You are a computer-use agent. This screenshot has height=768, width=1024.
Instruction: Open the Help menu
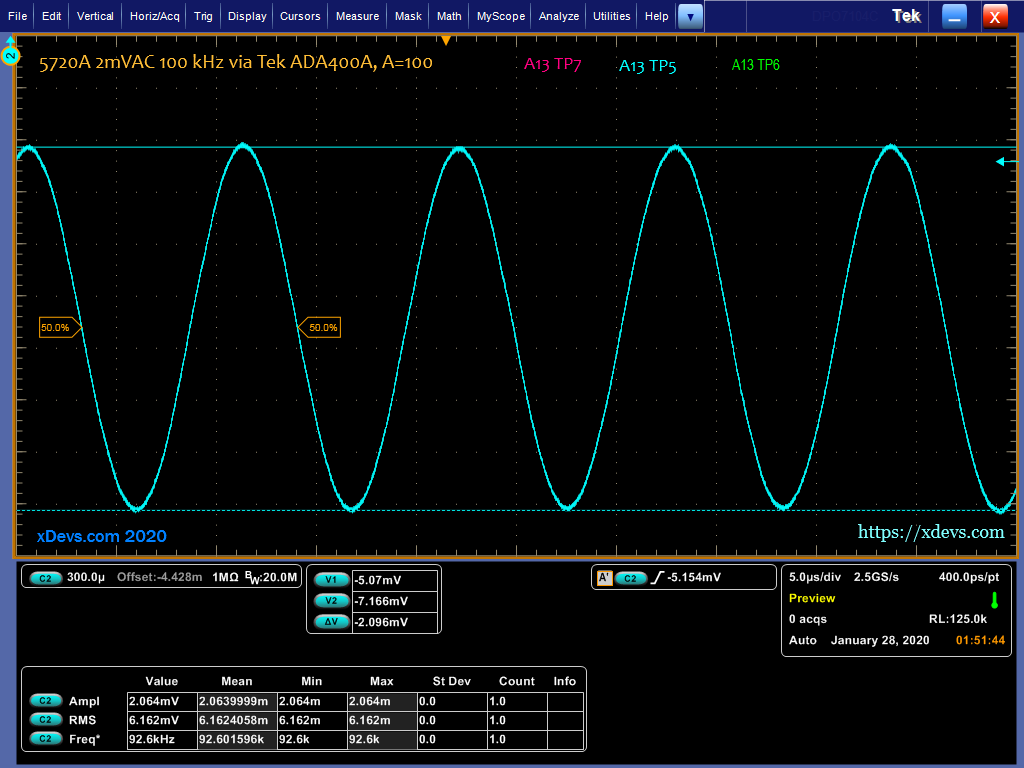656,16
